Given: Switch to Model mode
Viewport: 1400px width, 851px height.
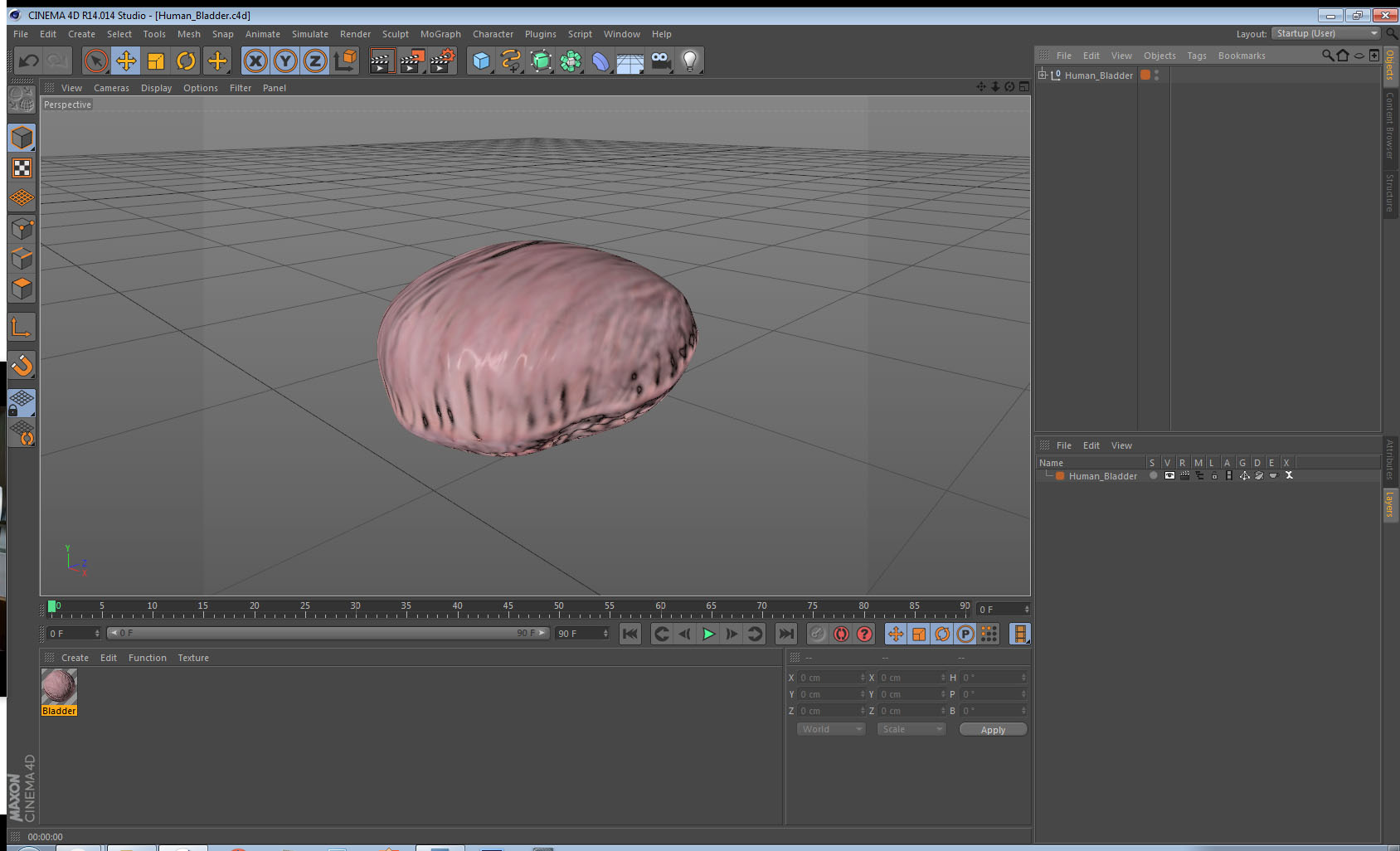Looking at the screenshot, I should coord(22,138).
